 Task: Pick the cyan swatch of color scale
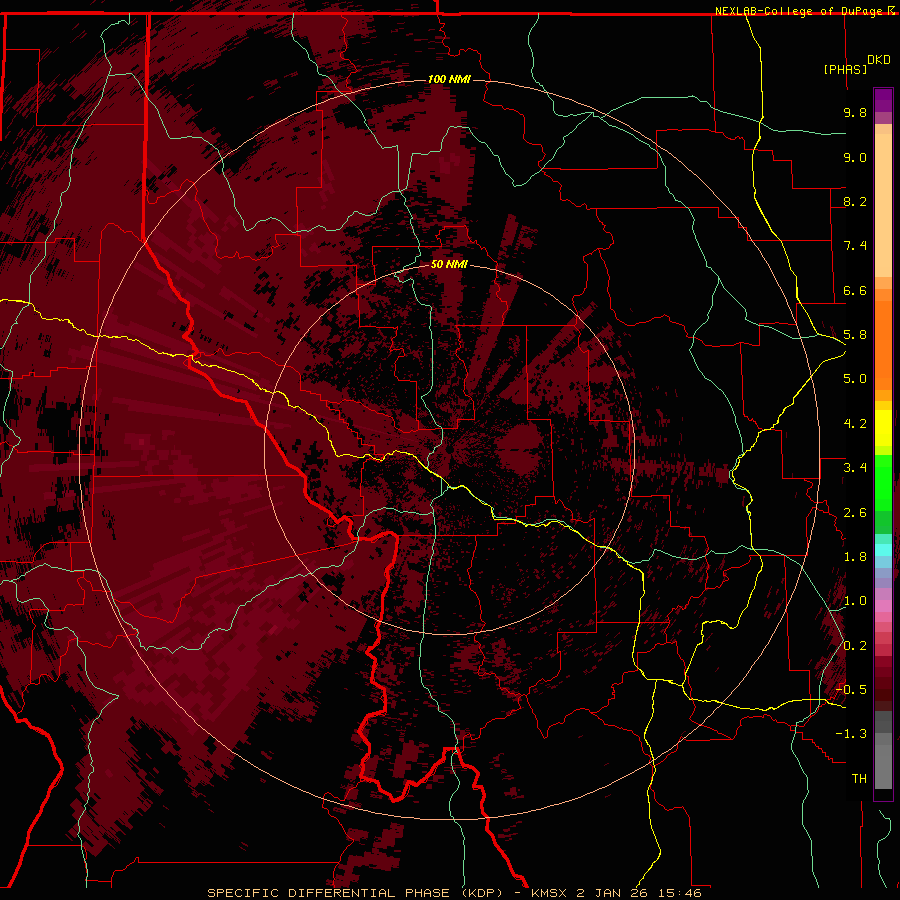(883, 549)
